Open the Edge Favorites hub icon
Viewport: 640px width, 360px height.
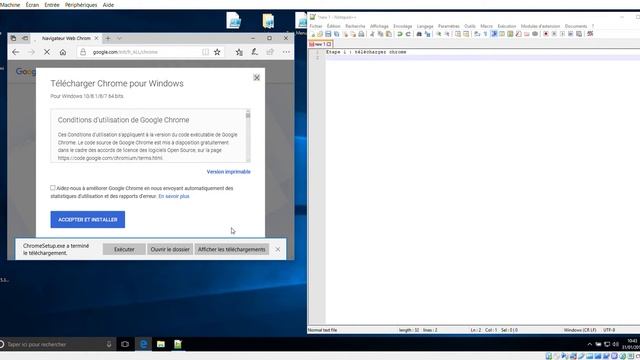[x=239, y=52]
